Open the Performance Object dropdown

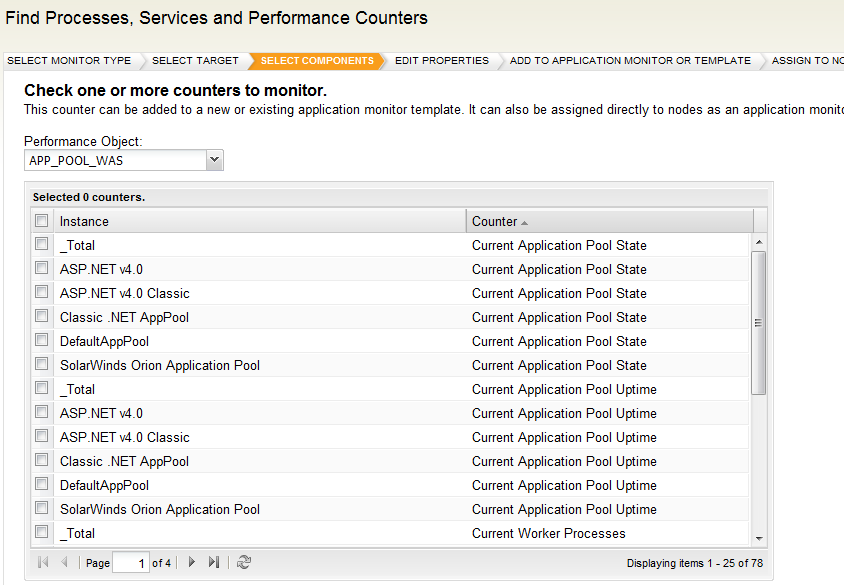[214, 160]
